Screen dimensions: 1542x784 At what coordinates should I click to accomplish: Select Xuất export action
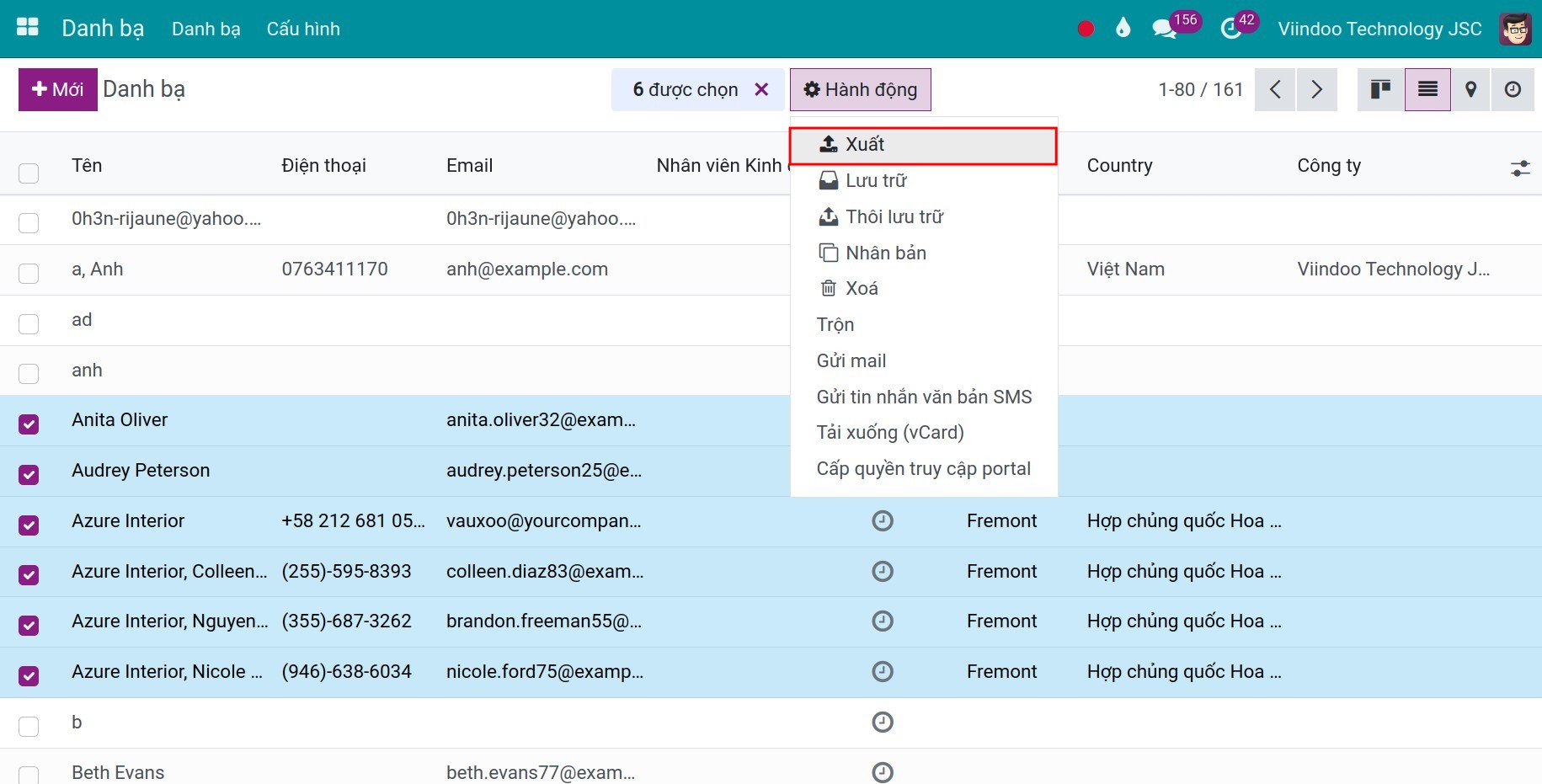click(x=923, y=145)
